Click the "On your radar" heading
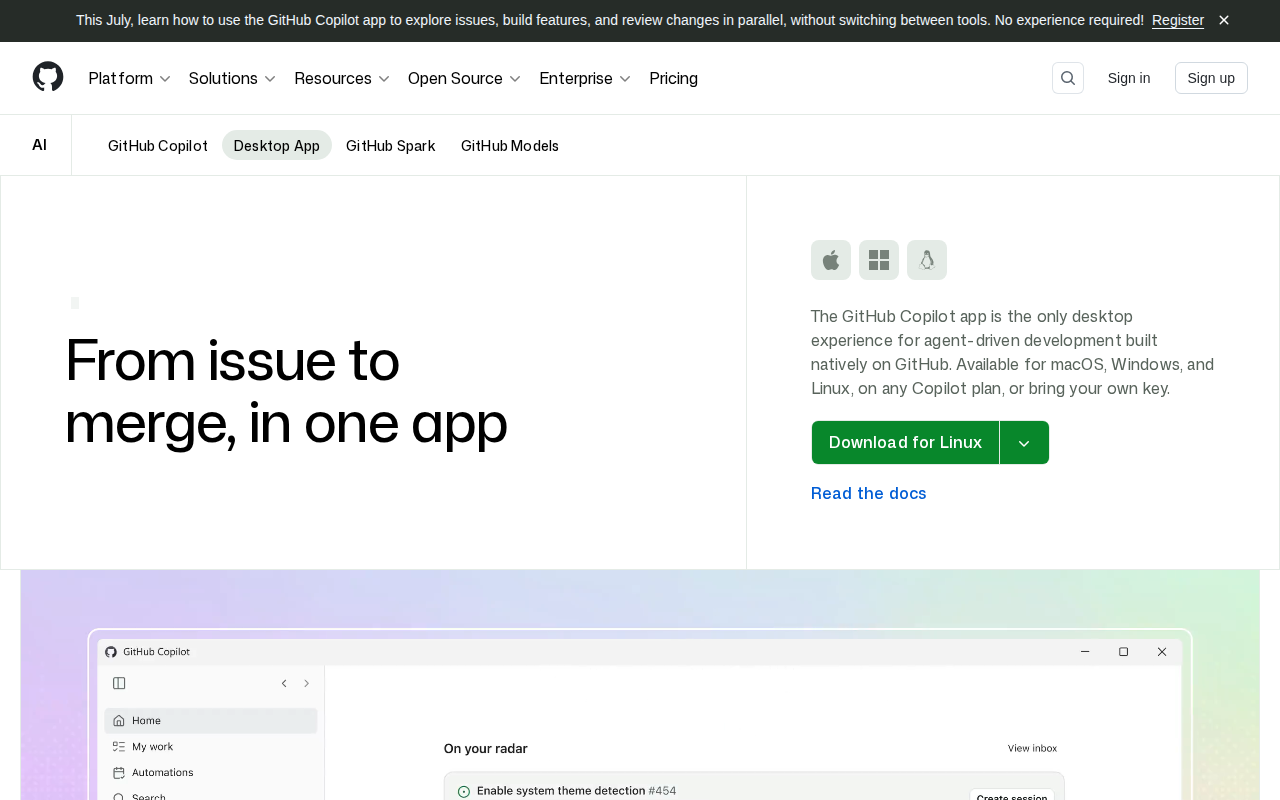Image resolution: width=1280 pixels, height=800 pixels. 486,748
